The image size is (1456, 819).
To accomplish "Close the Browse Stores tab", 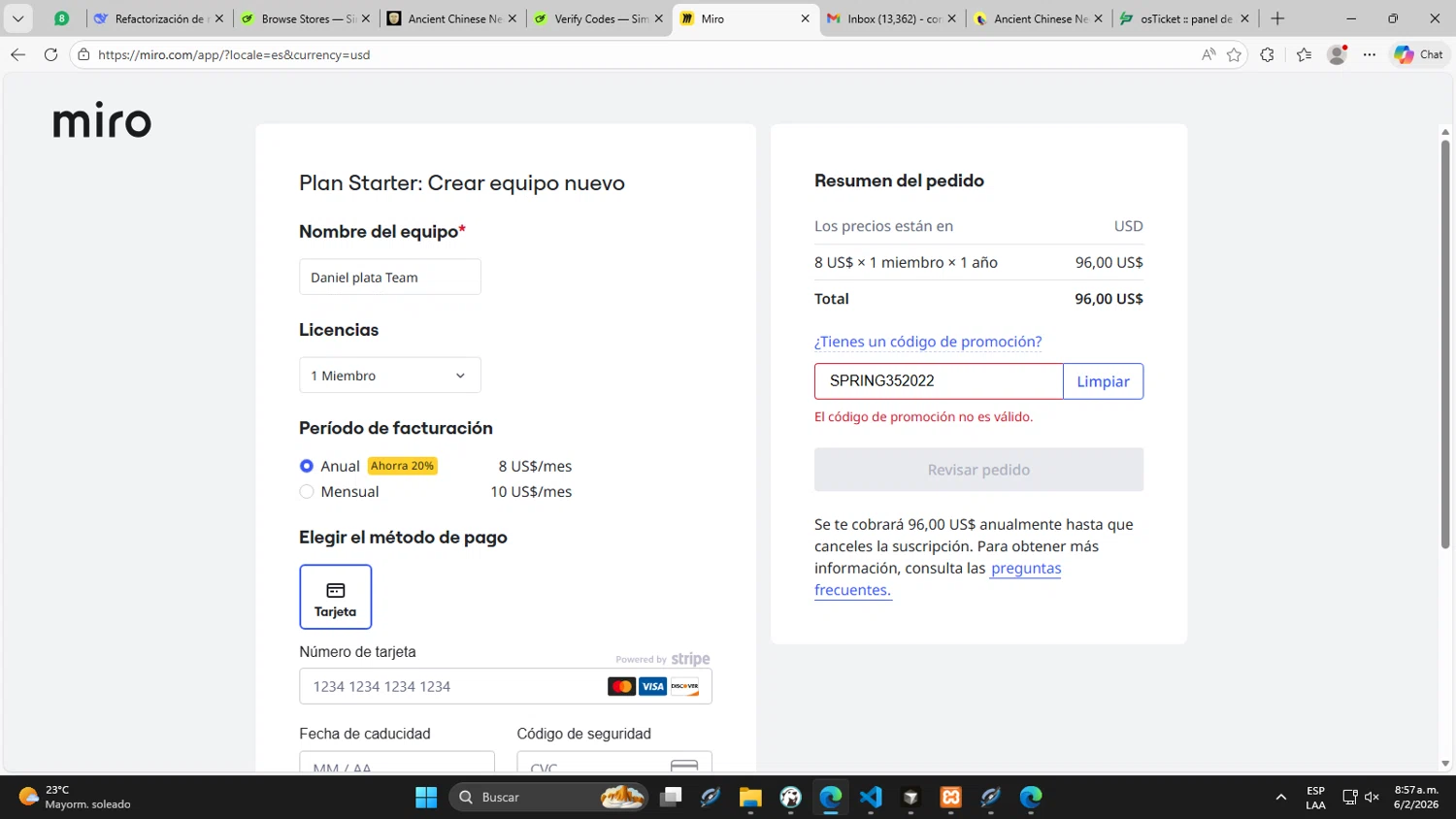I will click(x=365, y=18).
